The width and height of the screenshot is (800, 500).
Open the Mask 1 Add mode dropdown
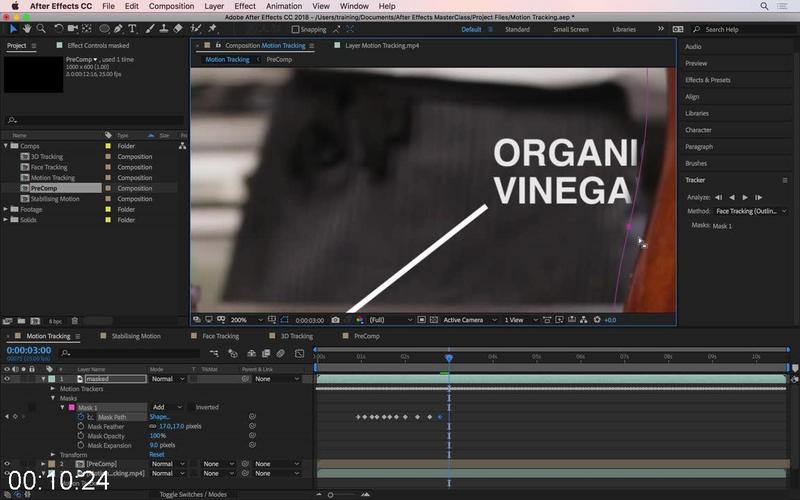coord(166,407)
